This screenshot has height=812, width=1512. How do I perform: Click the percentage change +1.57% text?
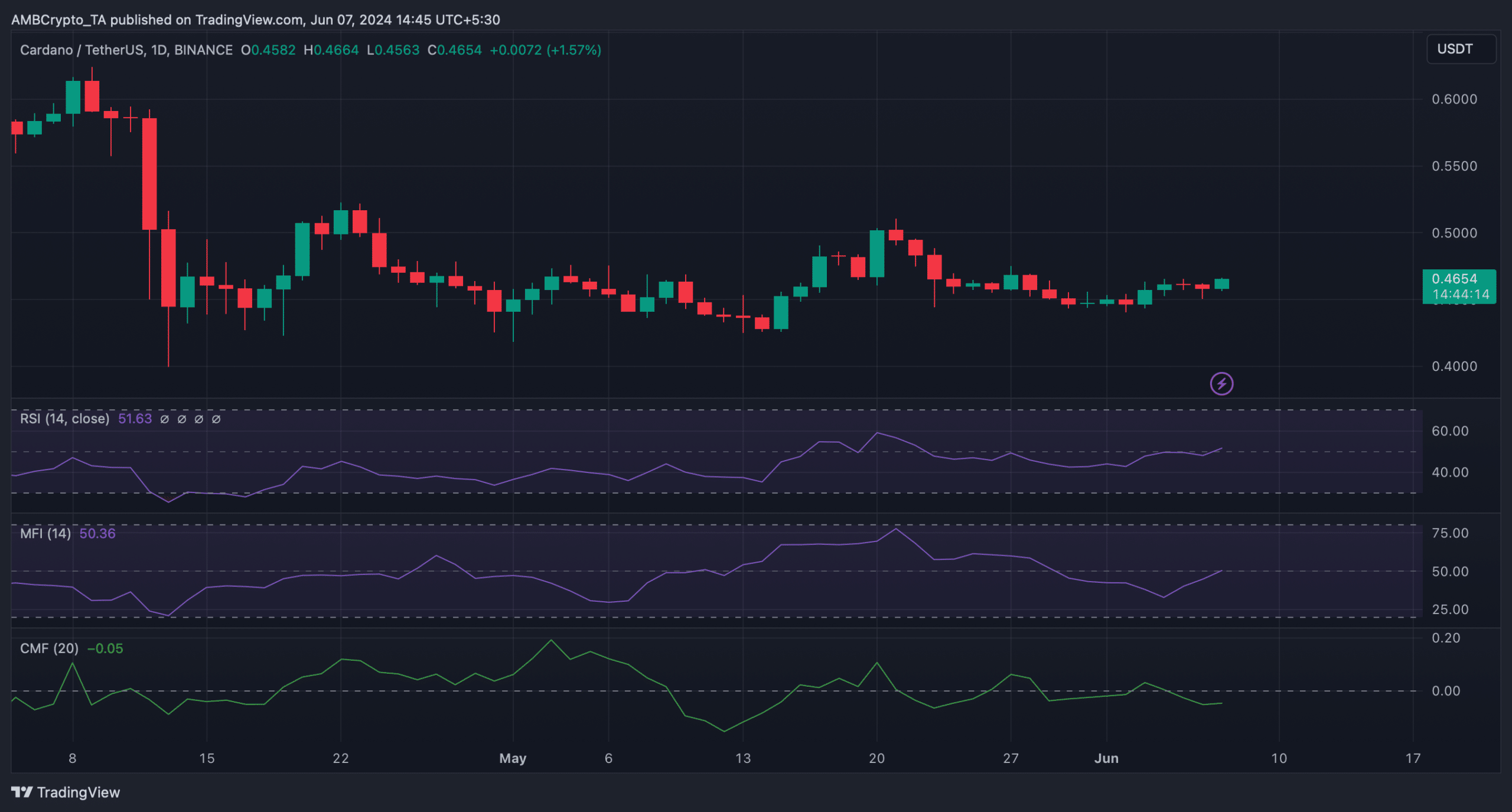(x=573, y=50)
